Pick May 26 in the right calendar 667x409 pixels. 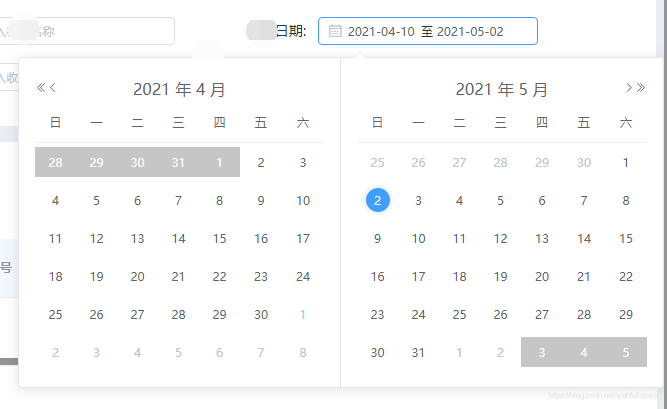click(x=501, y=315)
